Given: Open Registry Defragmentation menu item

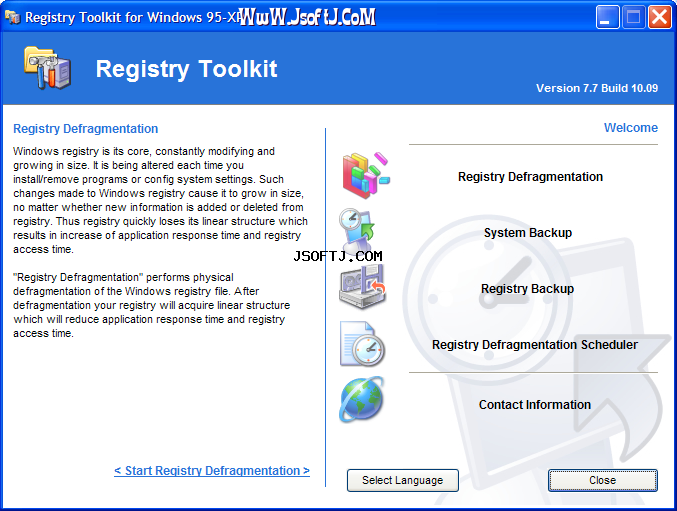Looking at the screenshot, I should click(530, 177).
